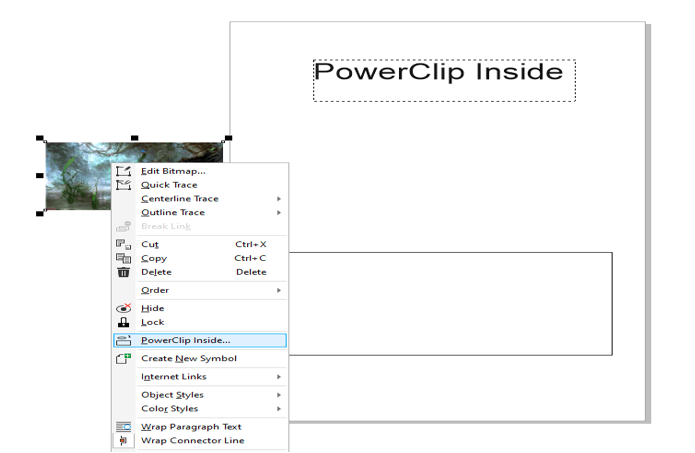The width and height of the screenshot is (695, 453).
Task: Click the Wrap Paragraph Text icon
Action: click(x=124, y=427)
